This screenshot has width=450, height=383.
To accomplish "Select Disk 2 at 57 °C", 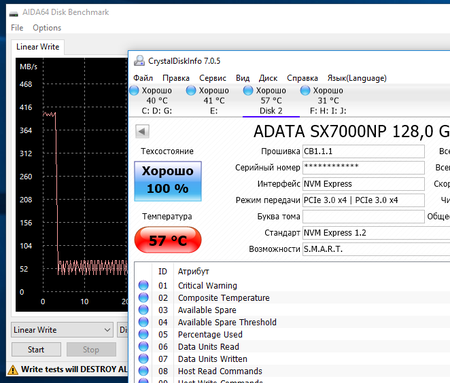I will click(271, 100).
